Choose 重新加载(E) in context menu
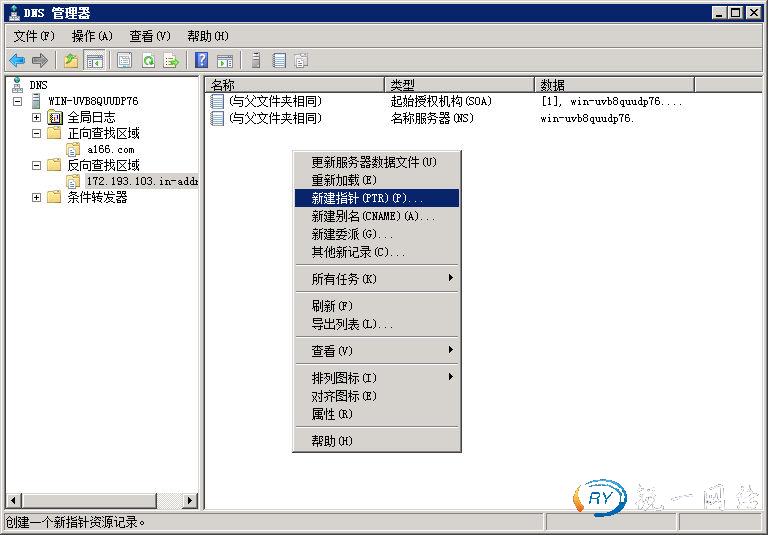Viewport: 768px width, 535px height. point(377,180)
